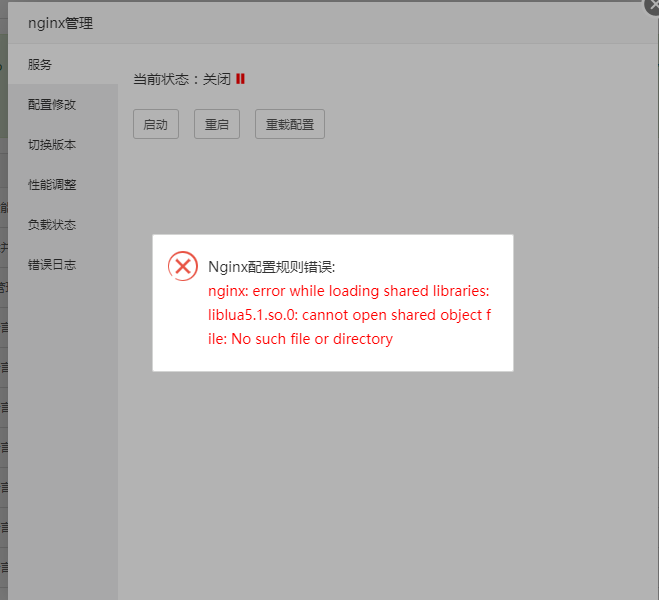Click the red stopped status indicator
The image size is (659, 600).
point(240,79)
